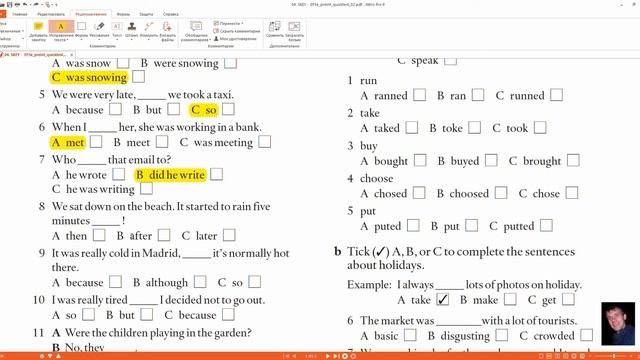
Task: Tick the box next to 'A bought'
Action: click(x=420, y=160)
